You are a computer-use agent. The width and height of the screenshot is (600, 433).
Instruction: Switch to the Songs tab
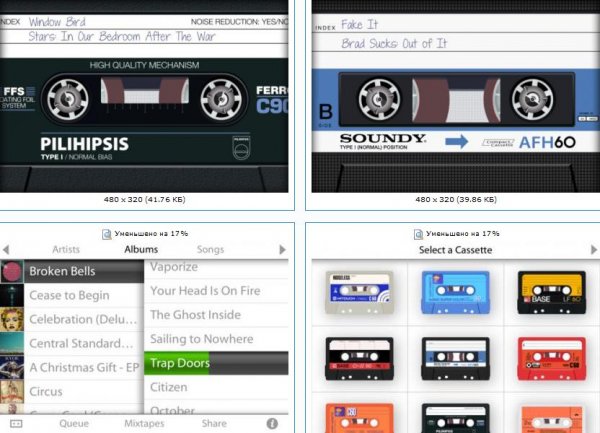(x=210, y=249)
